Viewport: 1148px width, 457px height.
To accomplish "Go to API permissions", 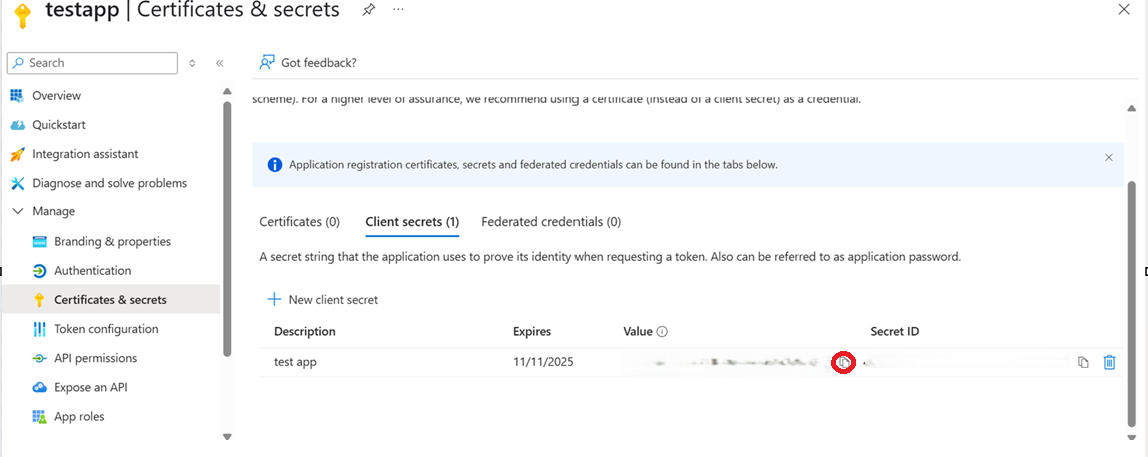I will point(95,358).
